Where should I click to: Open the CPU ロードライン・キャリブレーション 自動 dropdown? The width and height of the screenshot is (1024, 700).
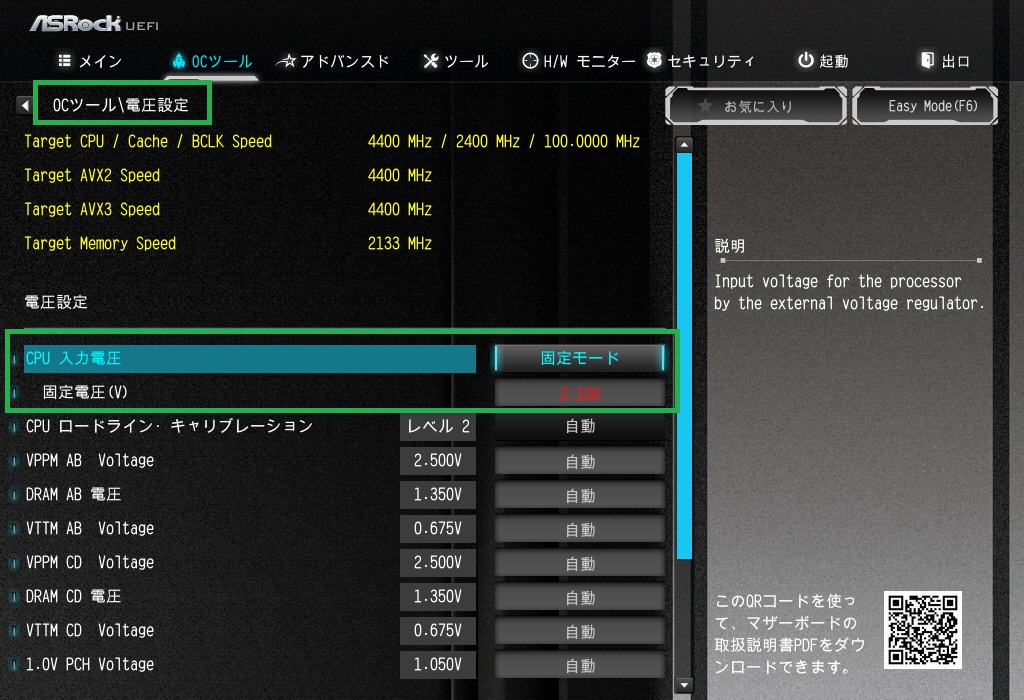[579, 426]
